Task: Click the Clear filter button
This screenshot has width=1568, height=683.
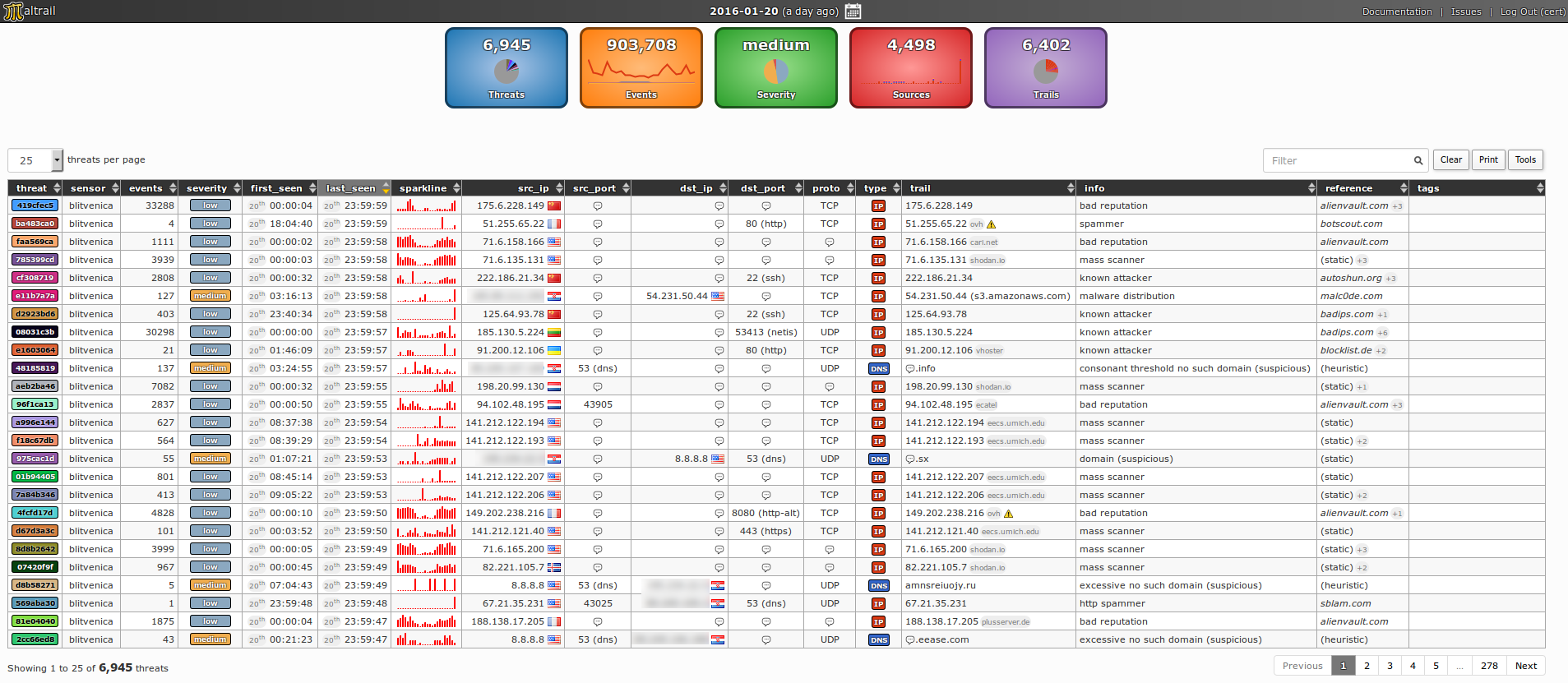Action: [x=1451, y=160]
